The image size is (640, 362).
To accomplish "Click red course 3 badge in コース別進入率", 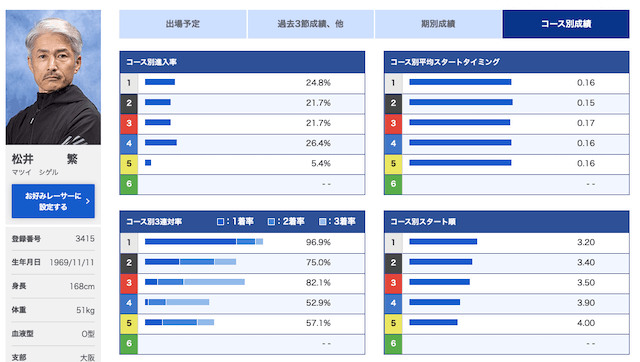I will pyautogui.click(x=129, y=123).
